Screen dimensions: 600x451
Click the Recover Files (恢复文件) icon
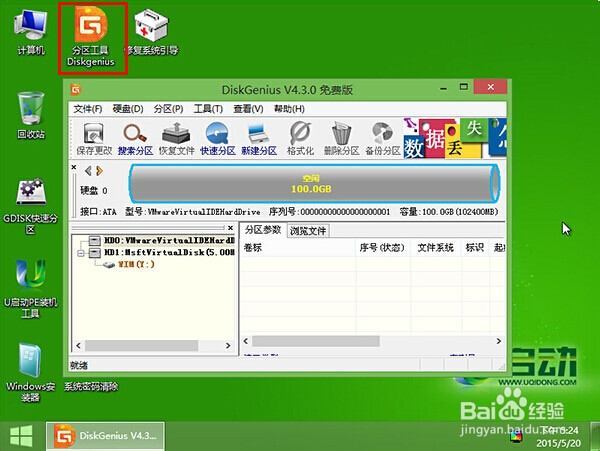pyautogui.click(x=176, y=138)
